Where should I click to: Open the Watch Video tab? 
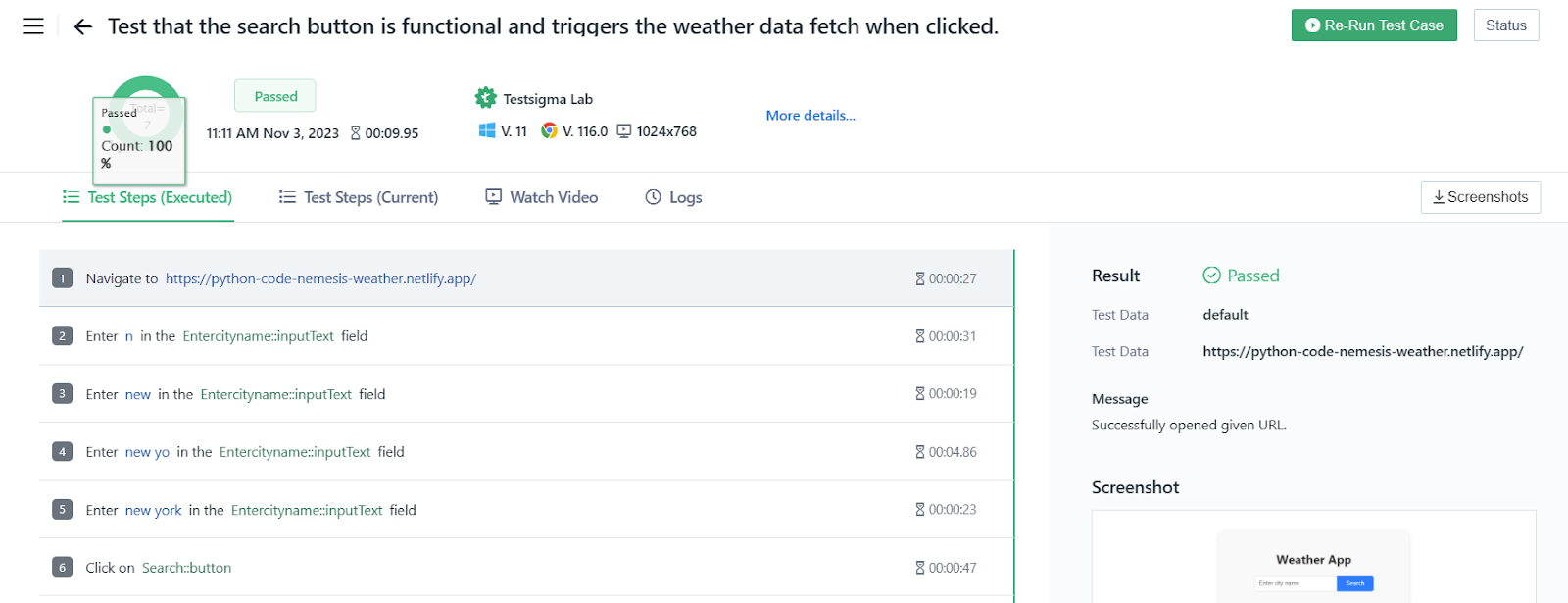point(542,197)
